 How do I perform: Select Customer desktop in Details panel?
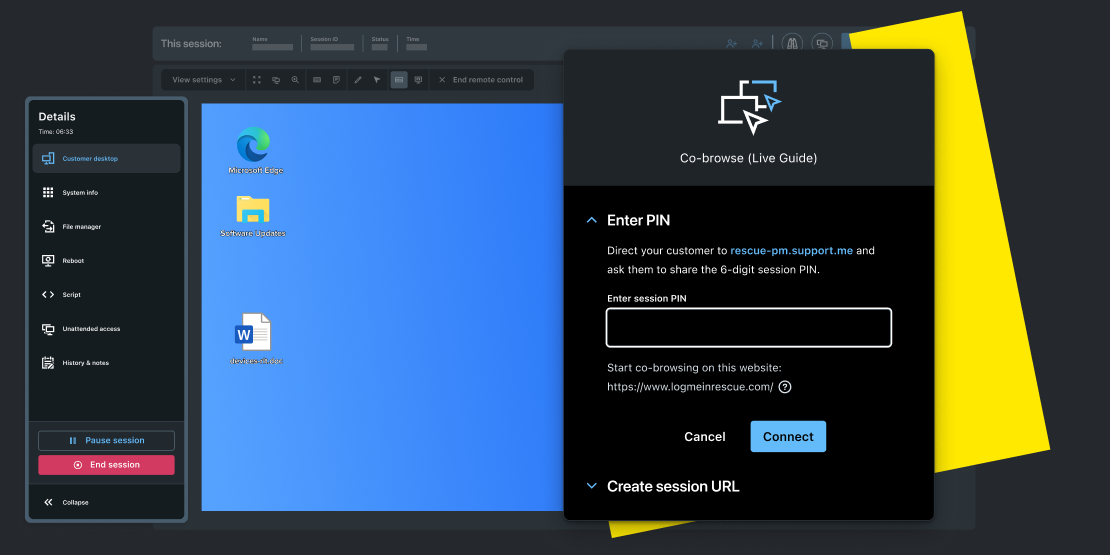(106, 159)
